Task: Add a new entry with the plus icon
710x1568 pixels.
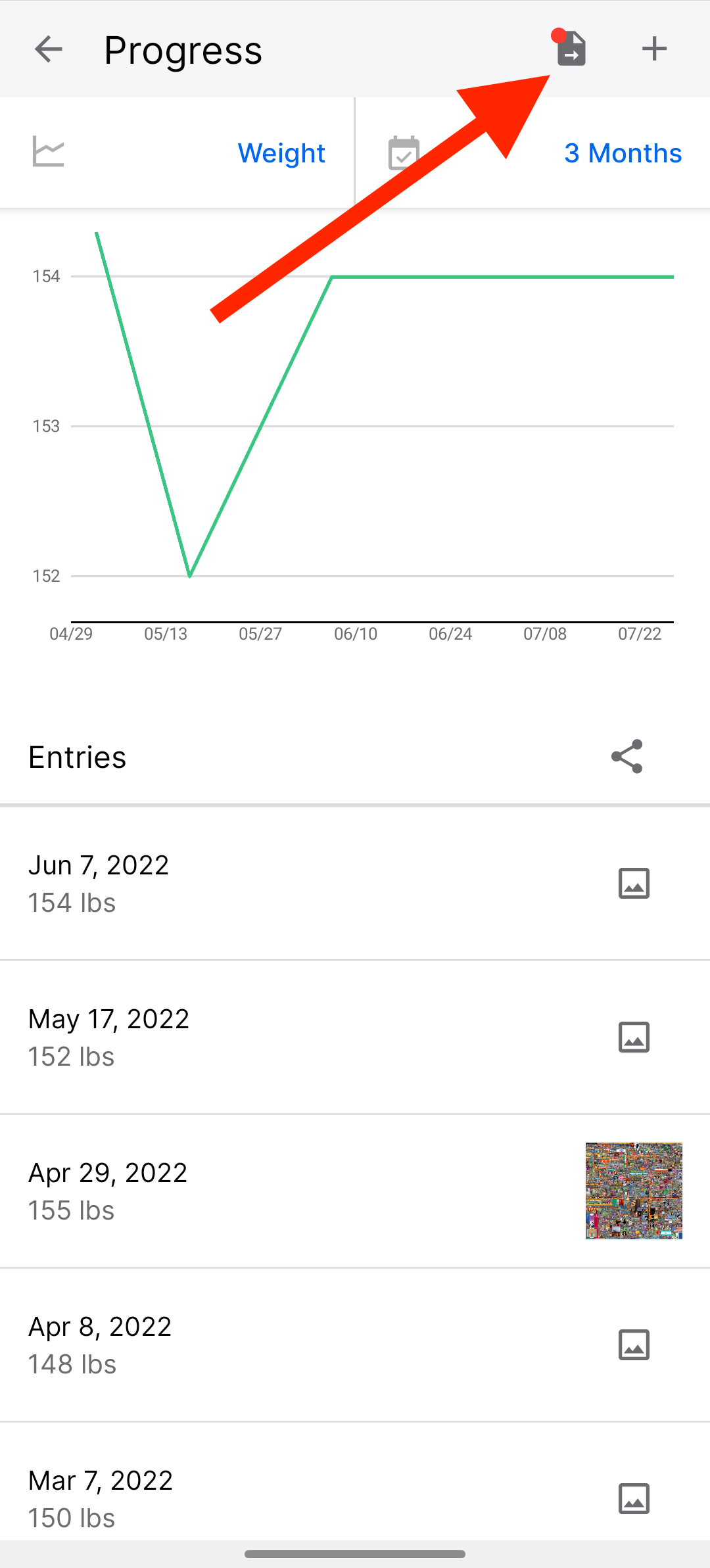Action: point(654,49)
